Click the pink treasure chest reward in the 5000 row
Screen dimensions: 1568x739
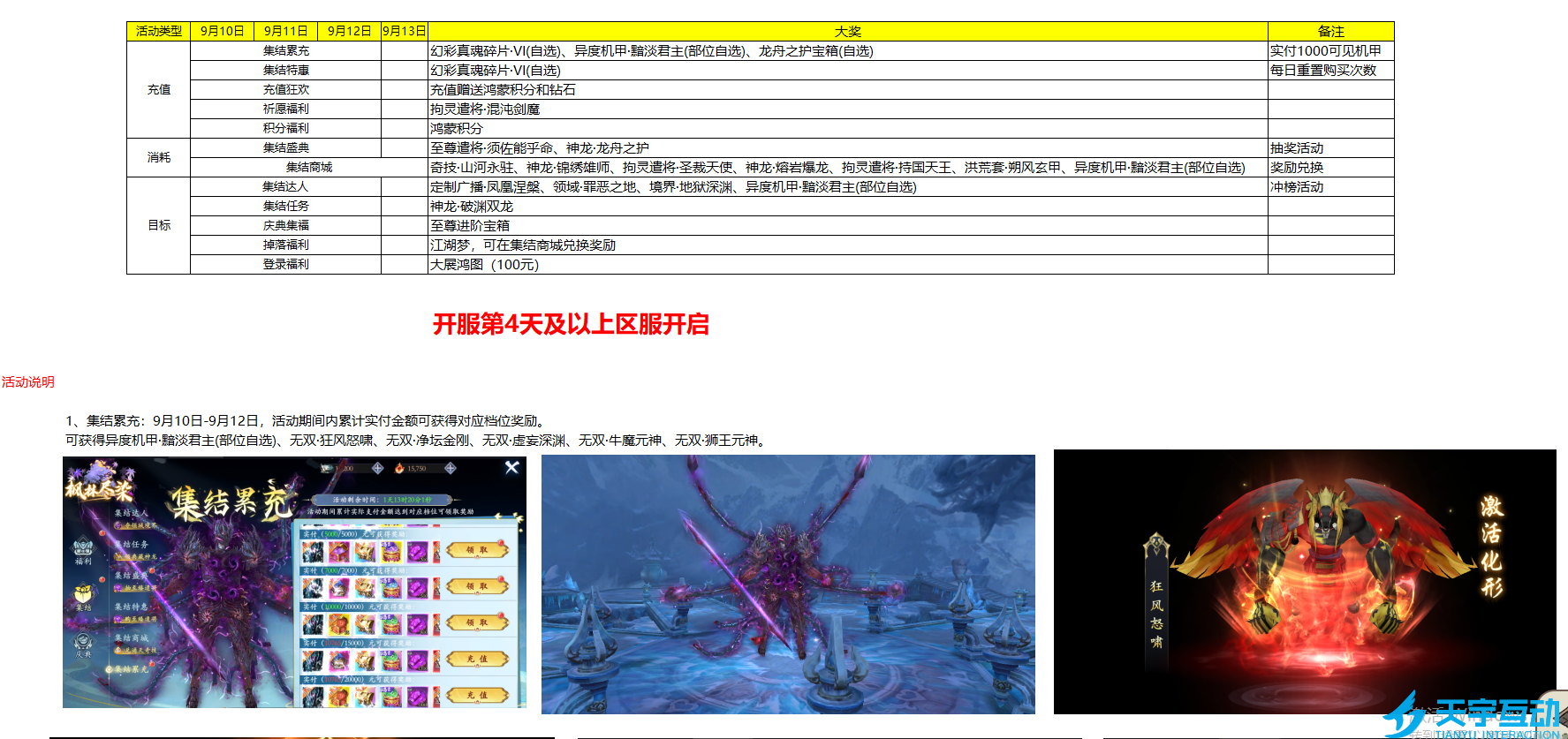click(338, 552)
